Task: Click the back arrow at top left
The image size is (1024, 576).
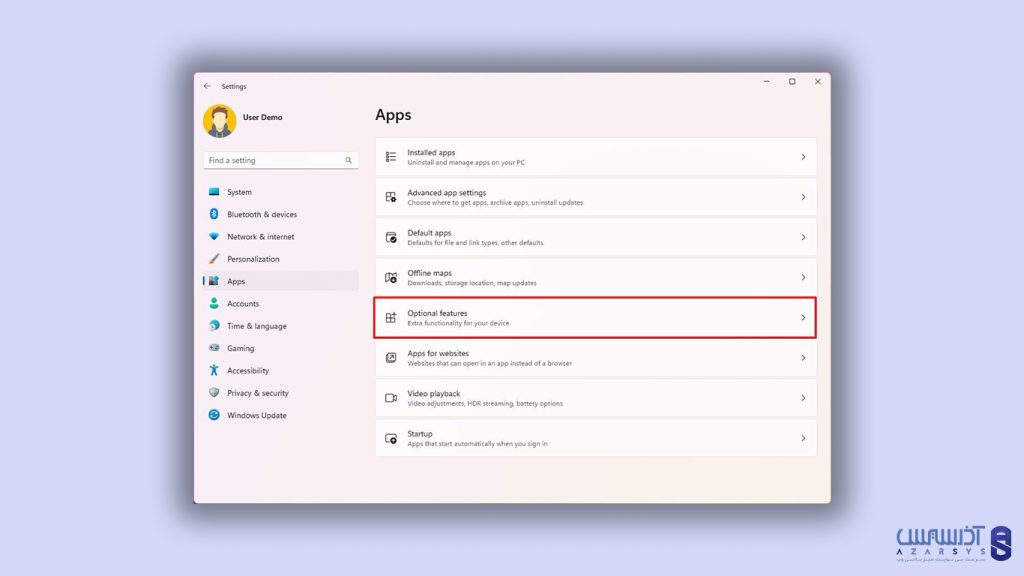Action: [207, 86]
